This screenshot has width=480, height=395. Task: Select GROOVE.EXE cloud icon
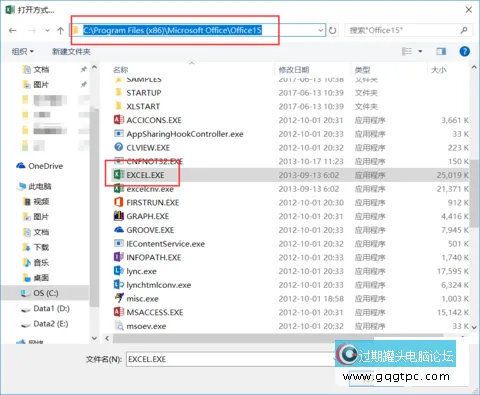(119, 229)
